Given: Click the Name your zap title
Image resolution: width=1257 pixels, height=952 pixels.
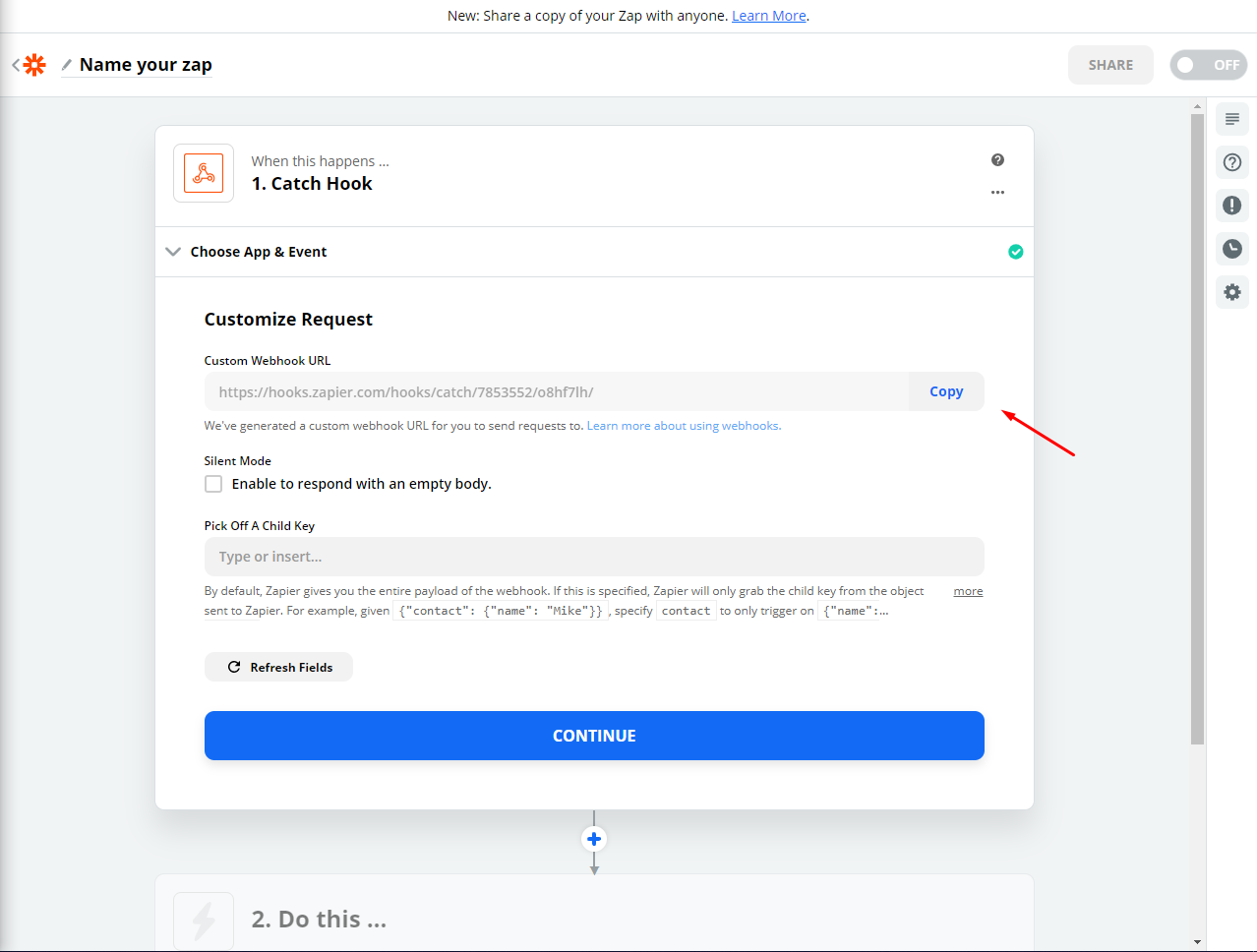Looking at the screenshot, I should [x=146, y=65].
